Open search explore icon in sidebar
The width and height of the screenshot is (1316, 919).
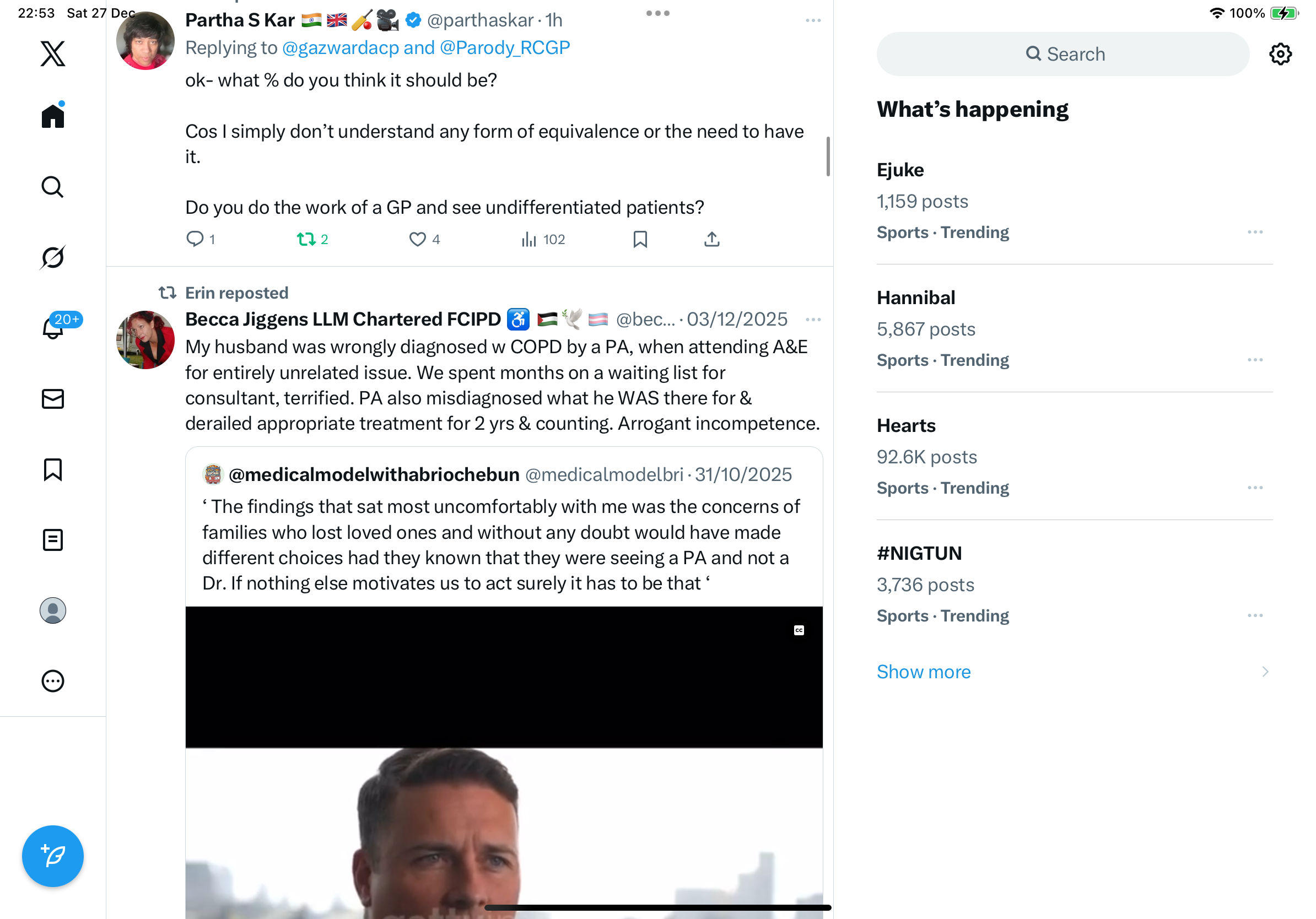pyautogui.click(x=53, y=187)
